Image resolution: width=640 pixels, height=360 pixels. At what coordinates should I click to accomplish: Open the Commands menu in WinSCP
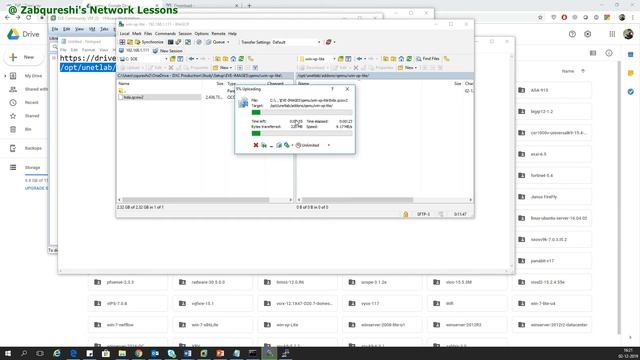coord(165,33)
